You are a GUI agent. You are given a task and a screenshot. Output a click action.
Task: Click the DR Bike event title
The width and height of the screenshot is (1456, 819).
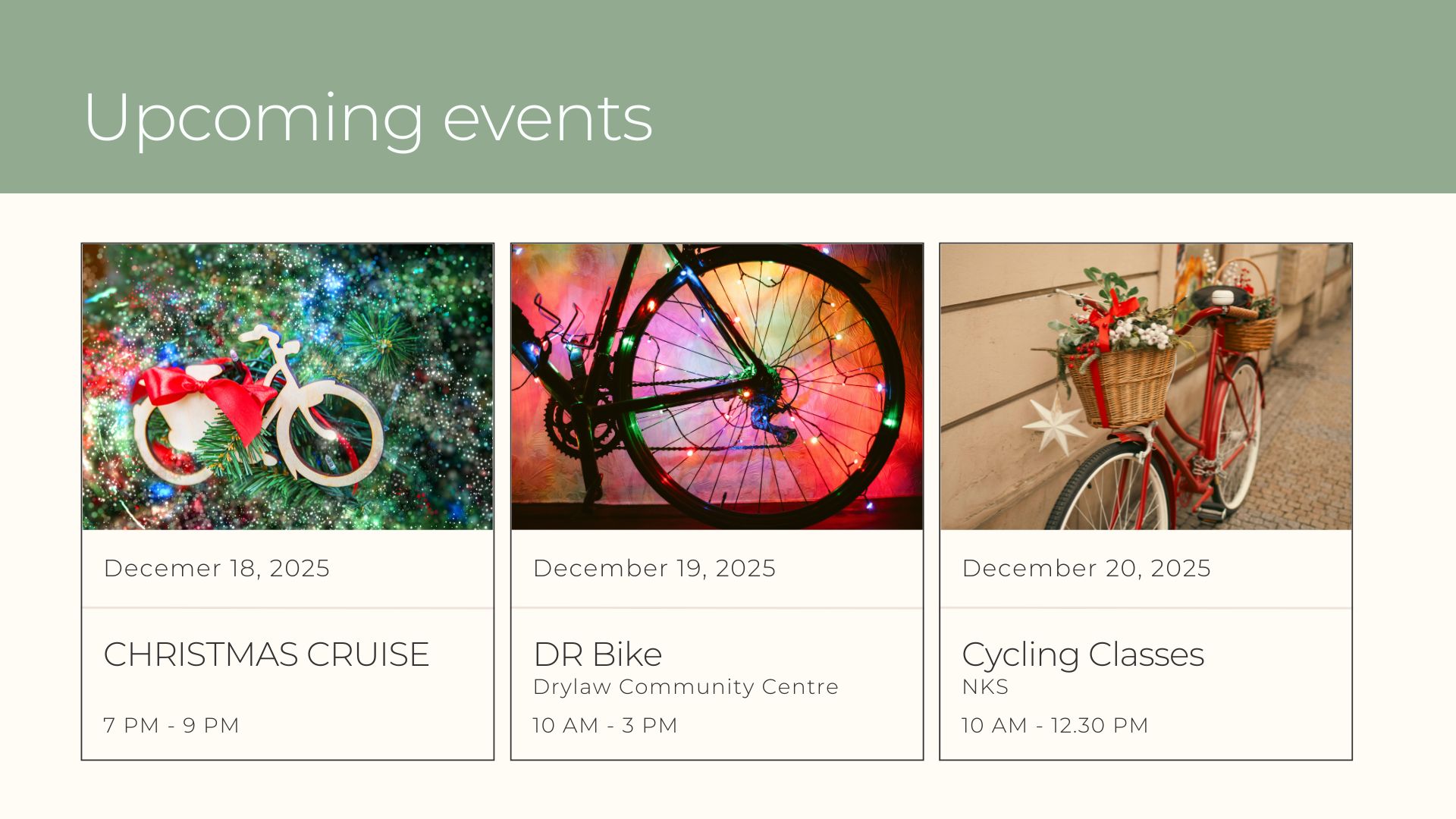tap(598, 654)
